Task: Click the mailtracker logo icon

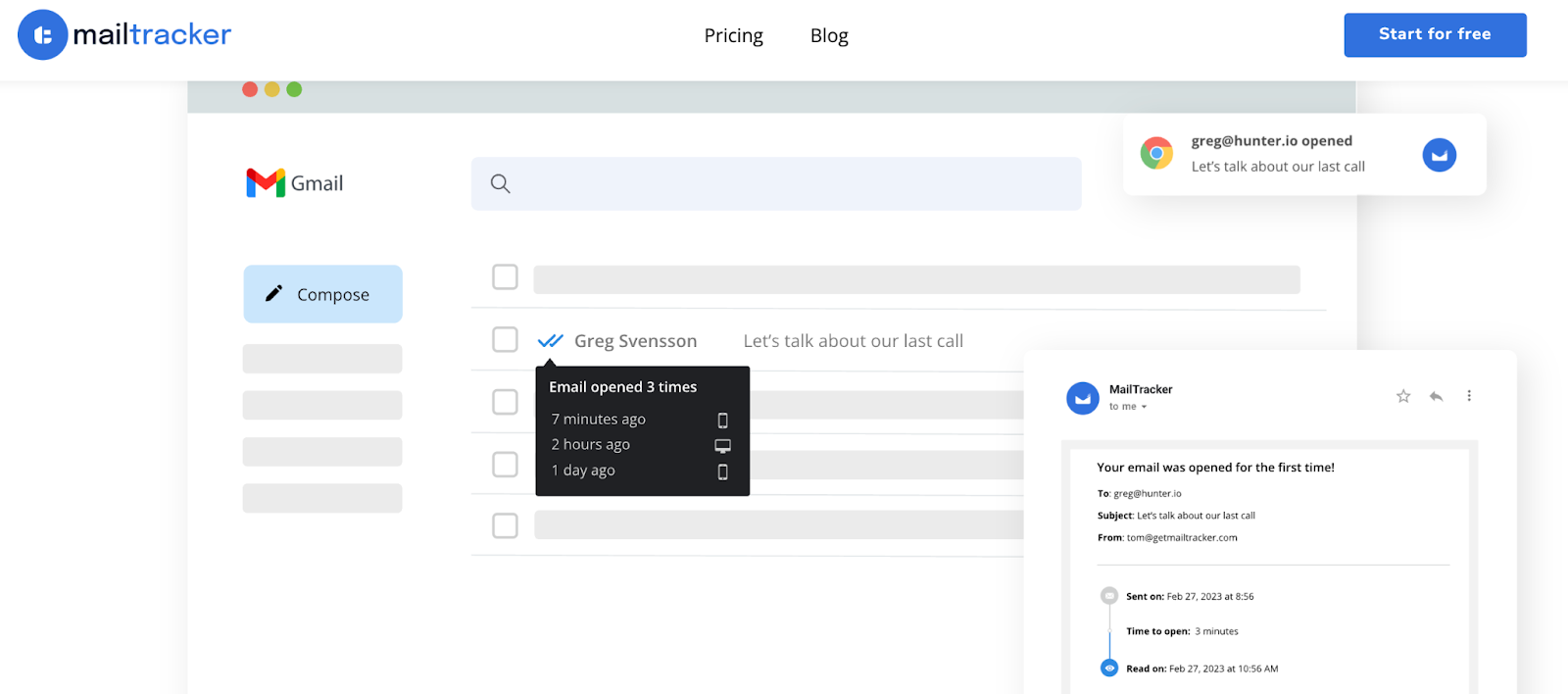Action: tap(43, 35)
